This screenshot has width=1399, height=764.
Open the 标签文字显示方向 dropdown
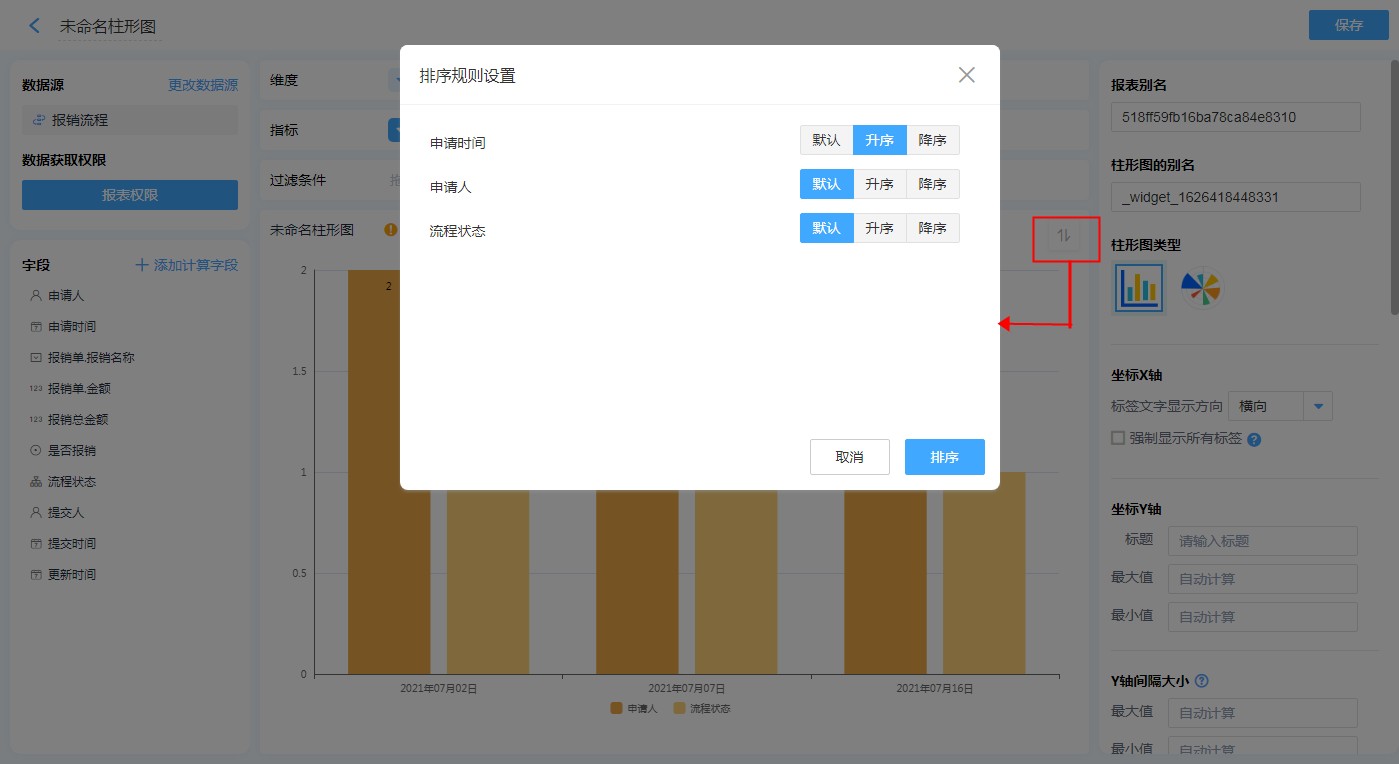(x=1318, y=406)
